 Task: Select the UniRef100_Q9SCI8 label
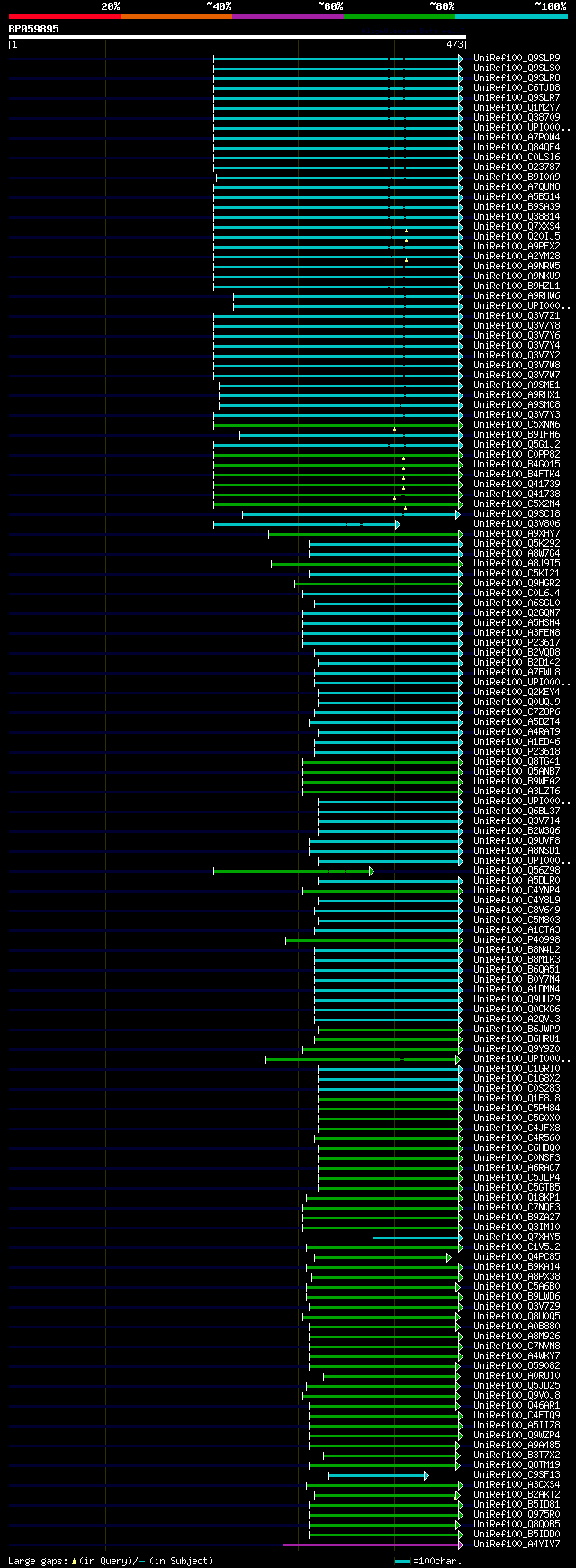pyautogui.click(x=517, y=513)
